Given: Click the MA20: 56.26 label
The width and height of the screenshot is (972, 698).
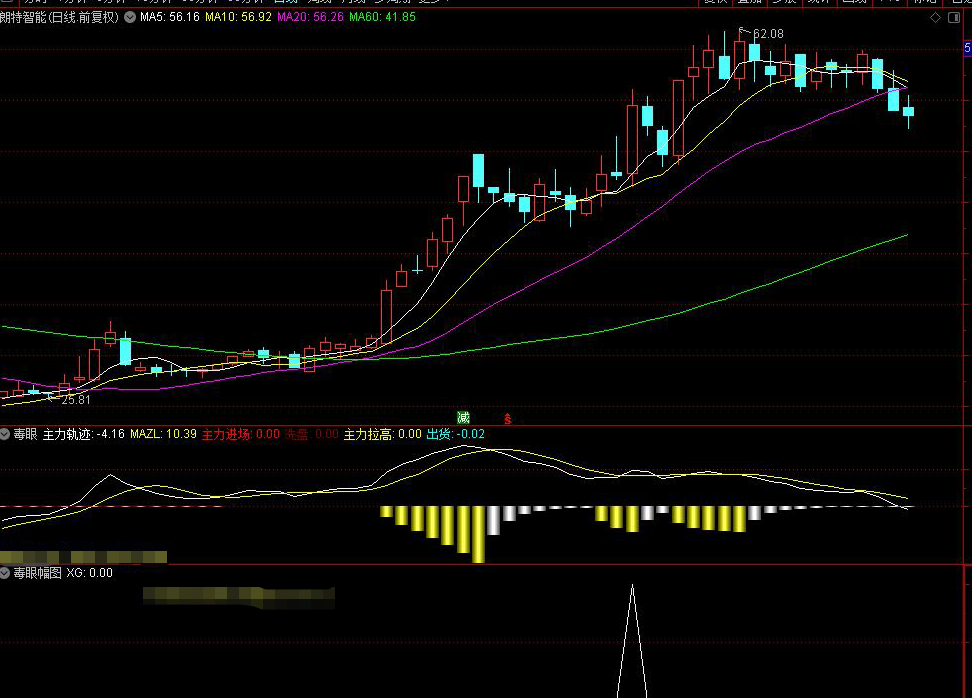Looking at the screenshot, I should coord(310,17).
